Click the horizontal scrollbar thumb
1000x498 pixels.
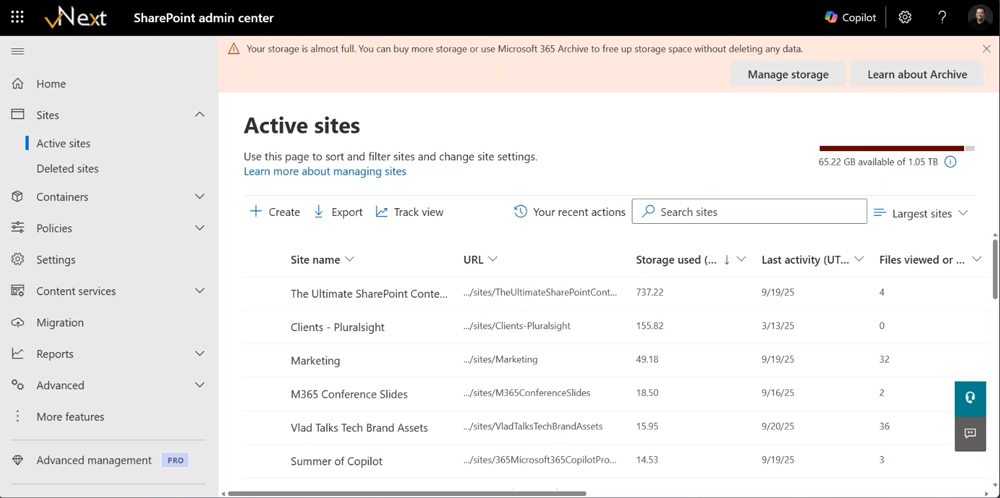click(407, 493)
